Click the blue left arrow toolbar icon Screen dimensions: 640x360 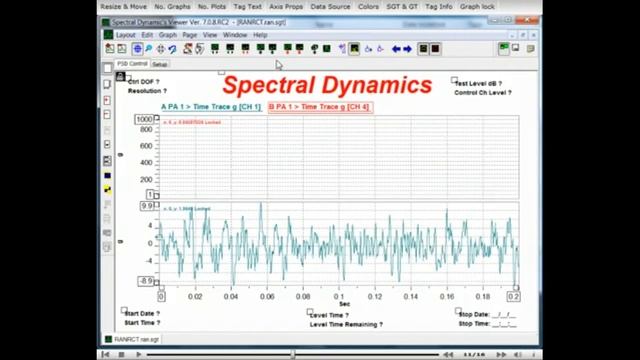pyautogui.click(x=396, y=49)
